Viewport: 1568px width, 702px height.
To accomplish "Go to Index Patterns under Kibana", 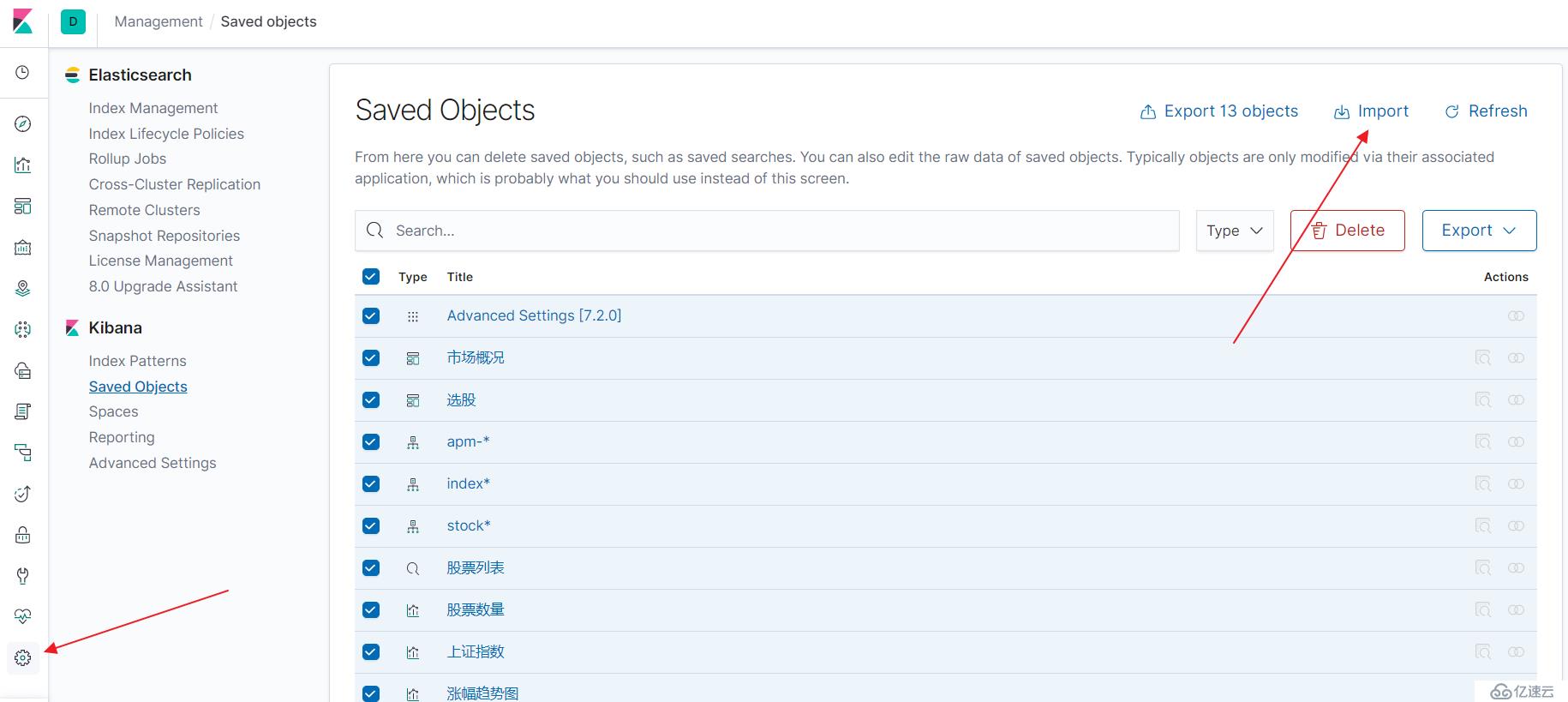I will click(x=138, y=361).
